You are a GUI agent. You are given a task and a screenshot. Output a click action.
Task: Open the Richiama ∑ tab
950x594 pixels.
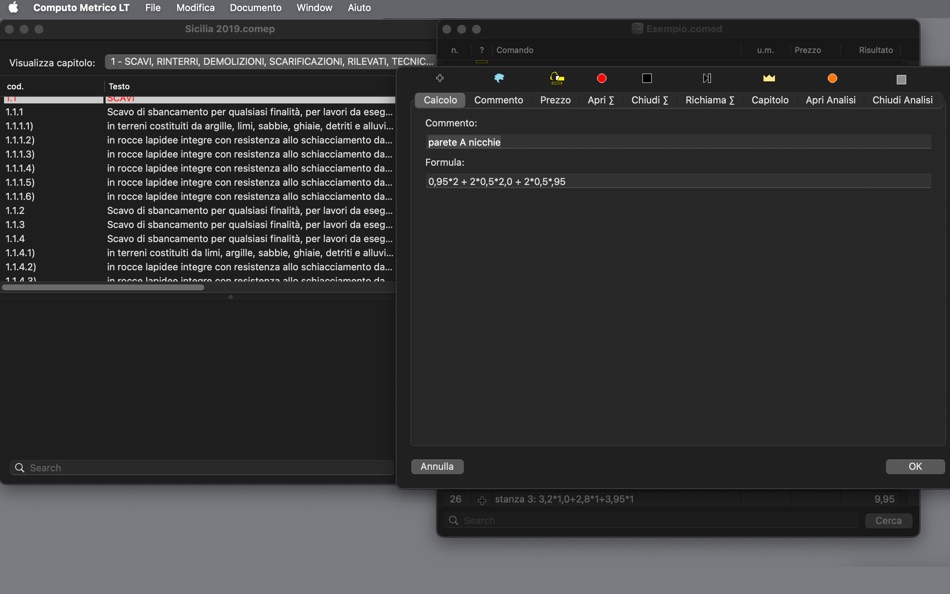709,100
